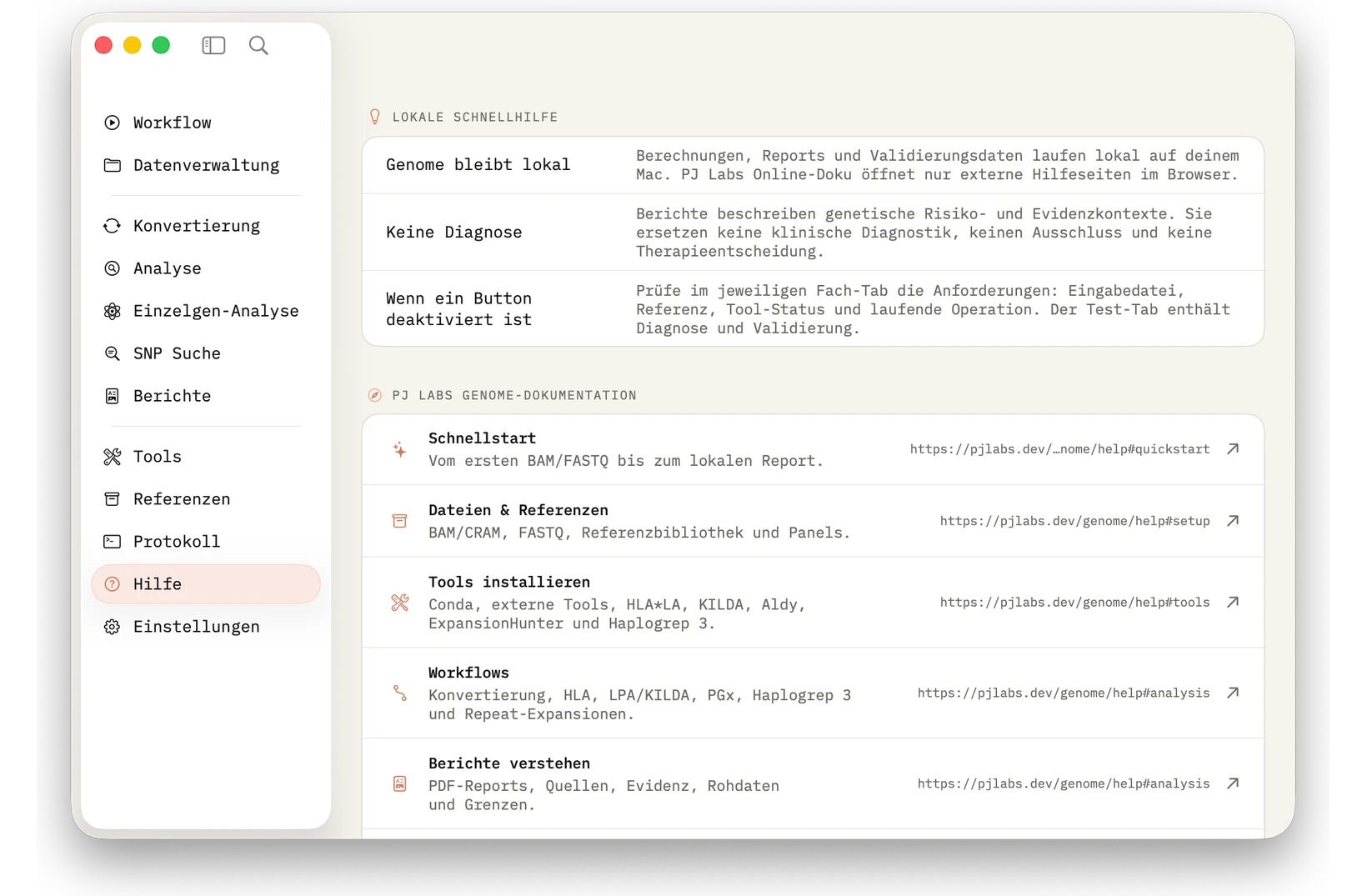1367x896 pixels.
Task: Open help#tools via its external arrow icon
Action: (x=1233, y=602)
